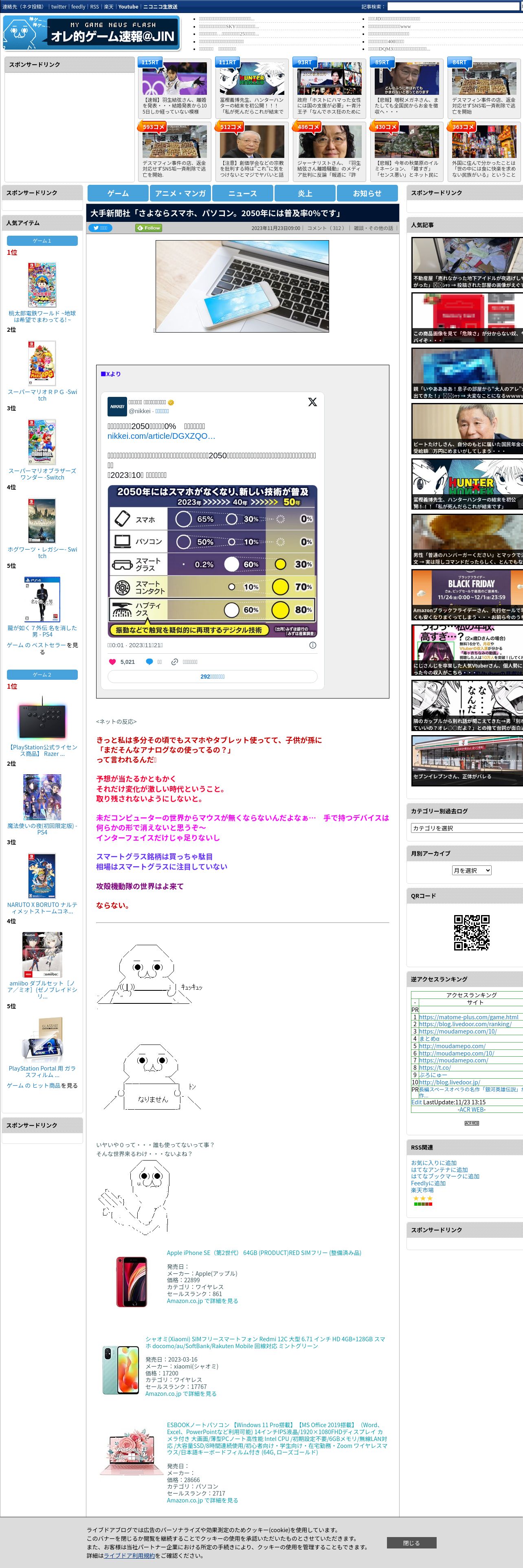
Task: Open the 512コメ 創価学会 article thumbnail
Action: point(252,142)
